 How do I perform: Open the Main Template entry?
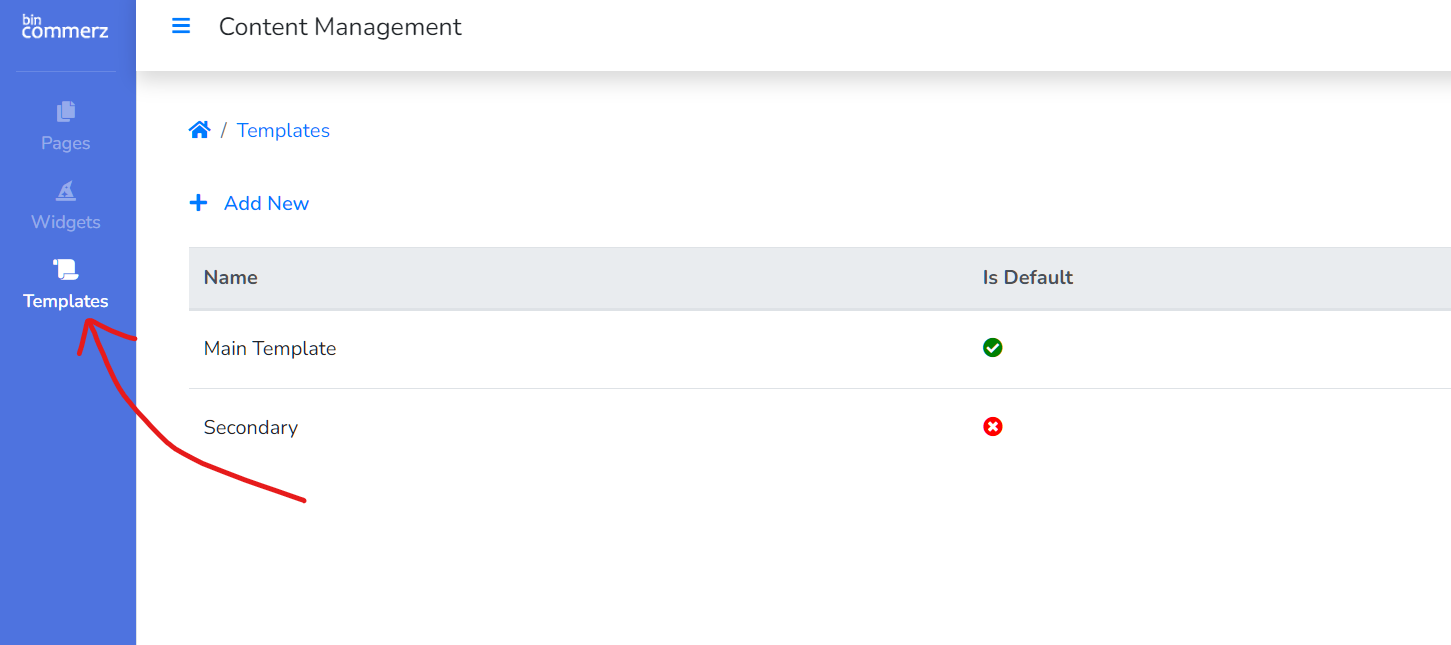(x=269, y=348)
